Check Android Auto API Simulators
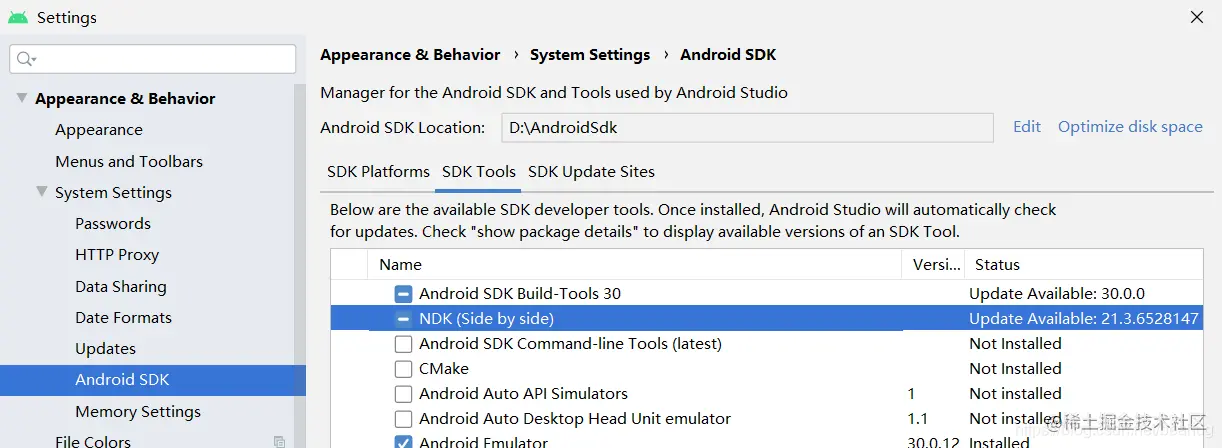Viewport: 1222px width, 448px height. [403, 394]
